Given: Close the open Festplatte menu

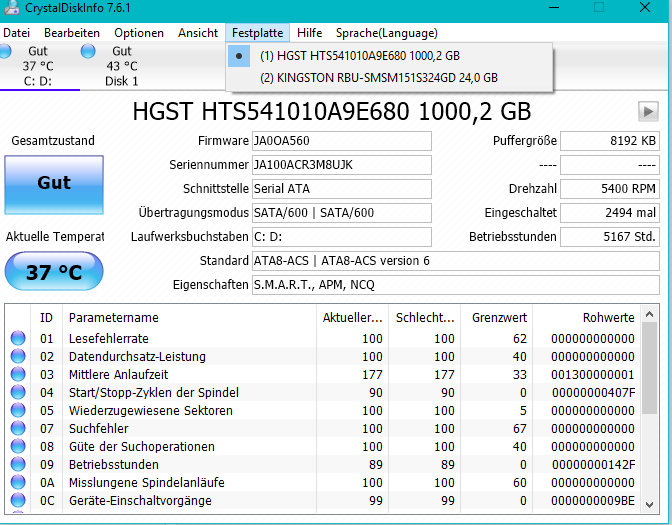Looking at the screenshot, I should coord(258,33).
